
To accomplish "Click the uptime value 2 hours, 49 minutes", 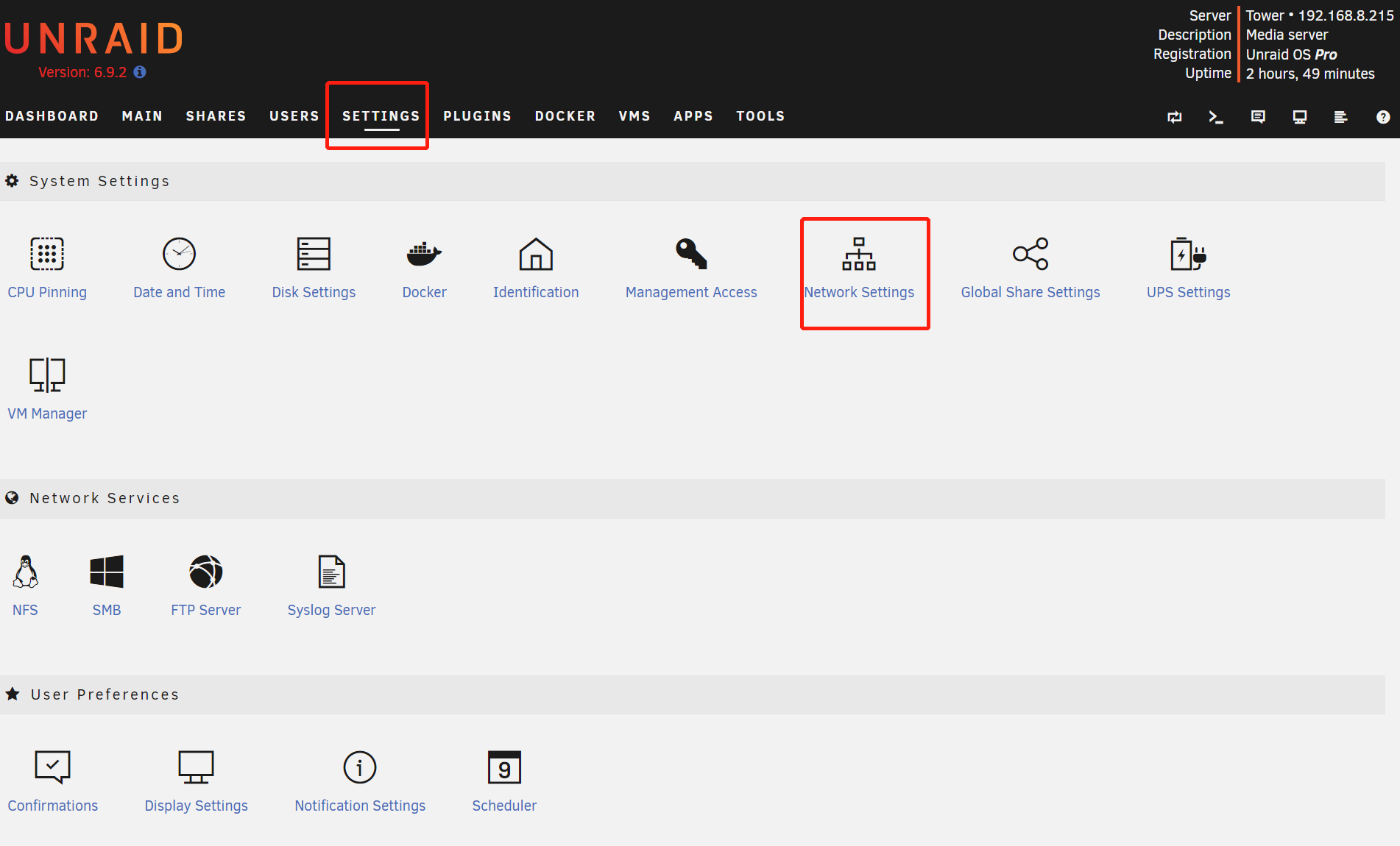I will click(x=1310, y=74).
